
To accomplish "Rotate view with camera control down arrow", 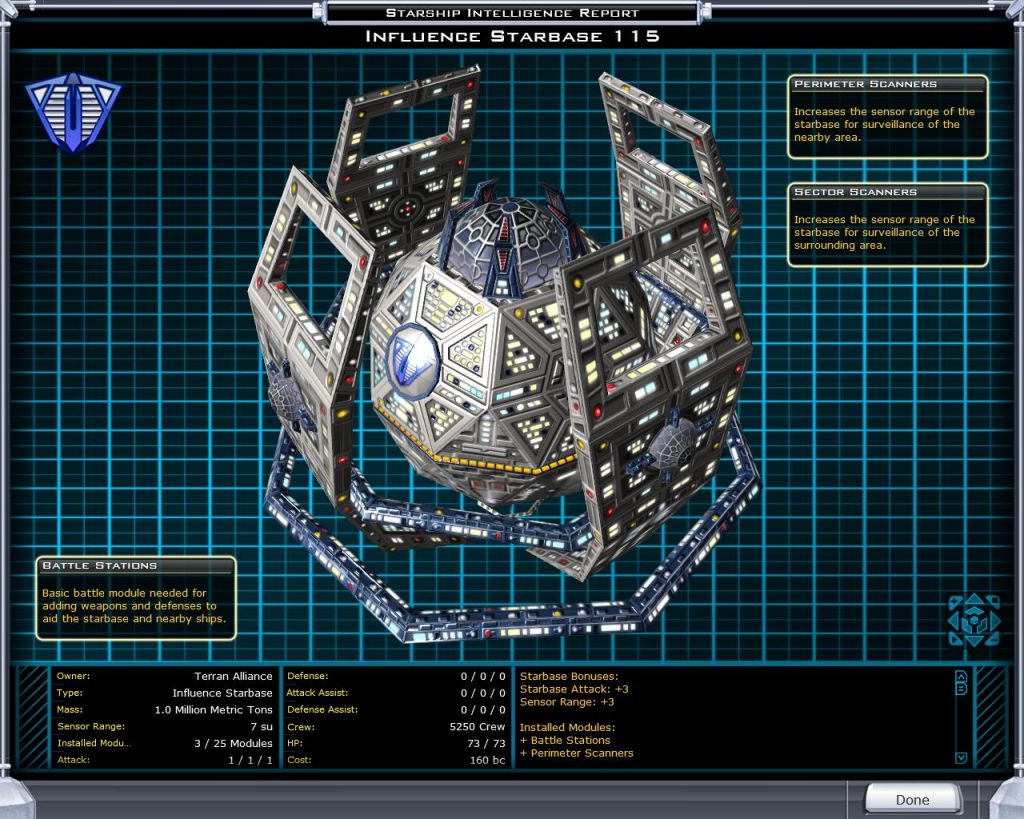I will click(974, 641).
